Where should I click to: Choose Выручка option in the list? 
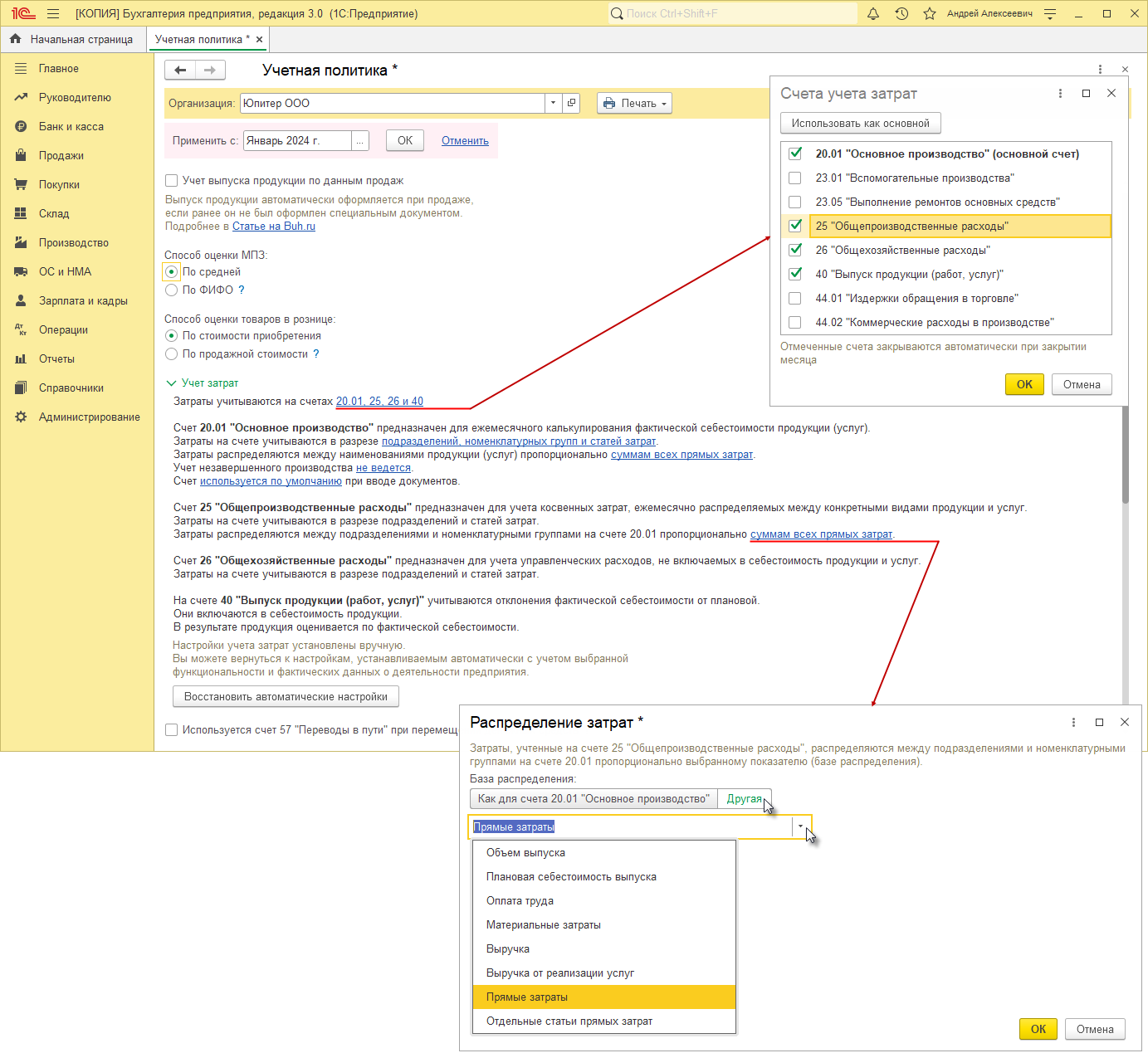click(604, 948)
